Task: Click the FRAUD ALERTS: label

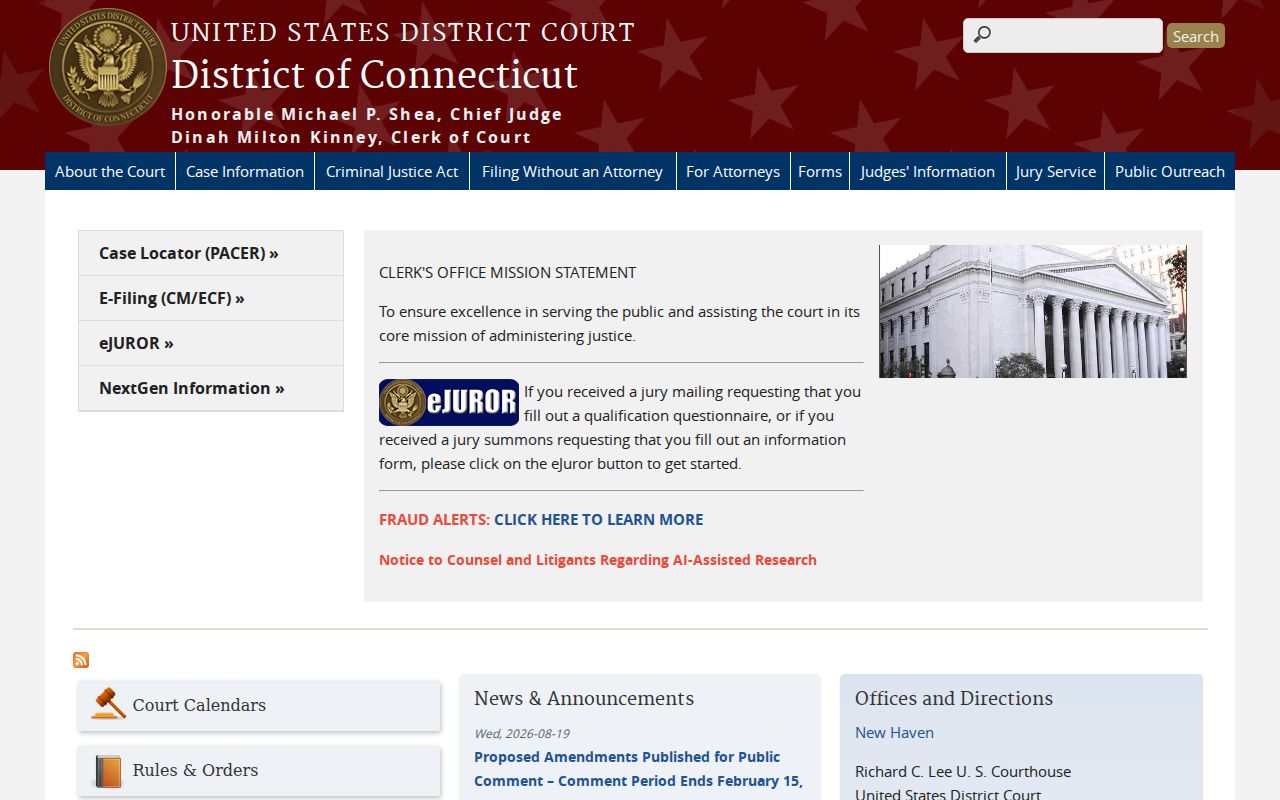Action: click(x=435, y=520)
